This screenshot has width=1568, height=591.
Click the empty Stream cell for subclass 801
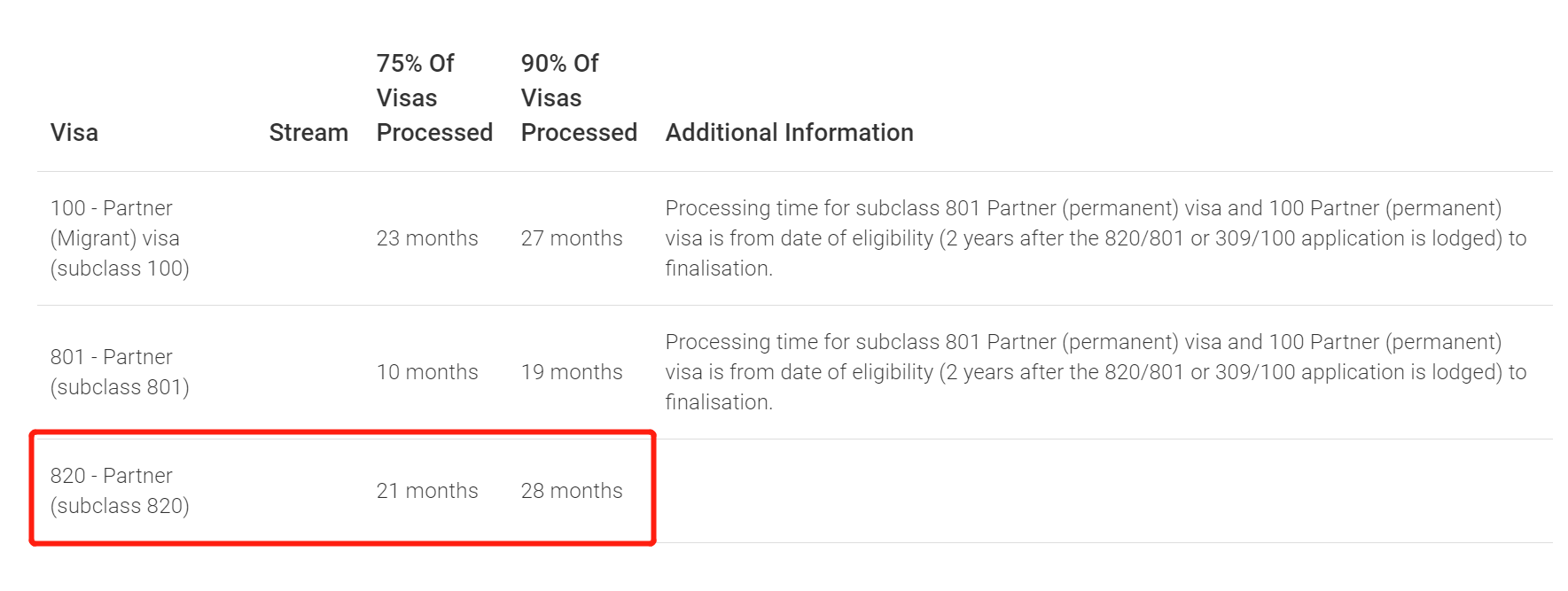tap(308, 372)
